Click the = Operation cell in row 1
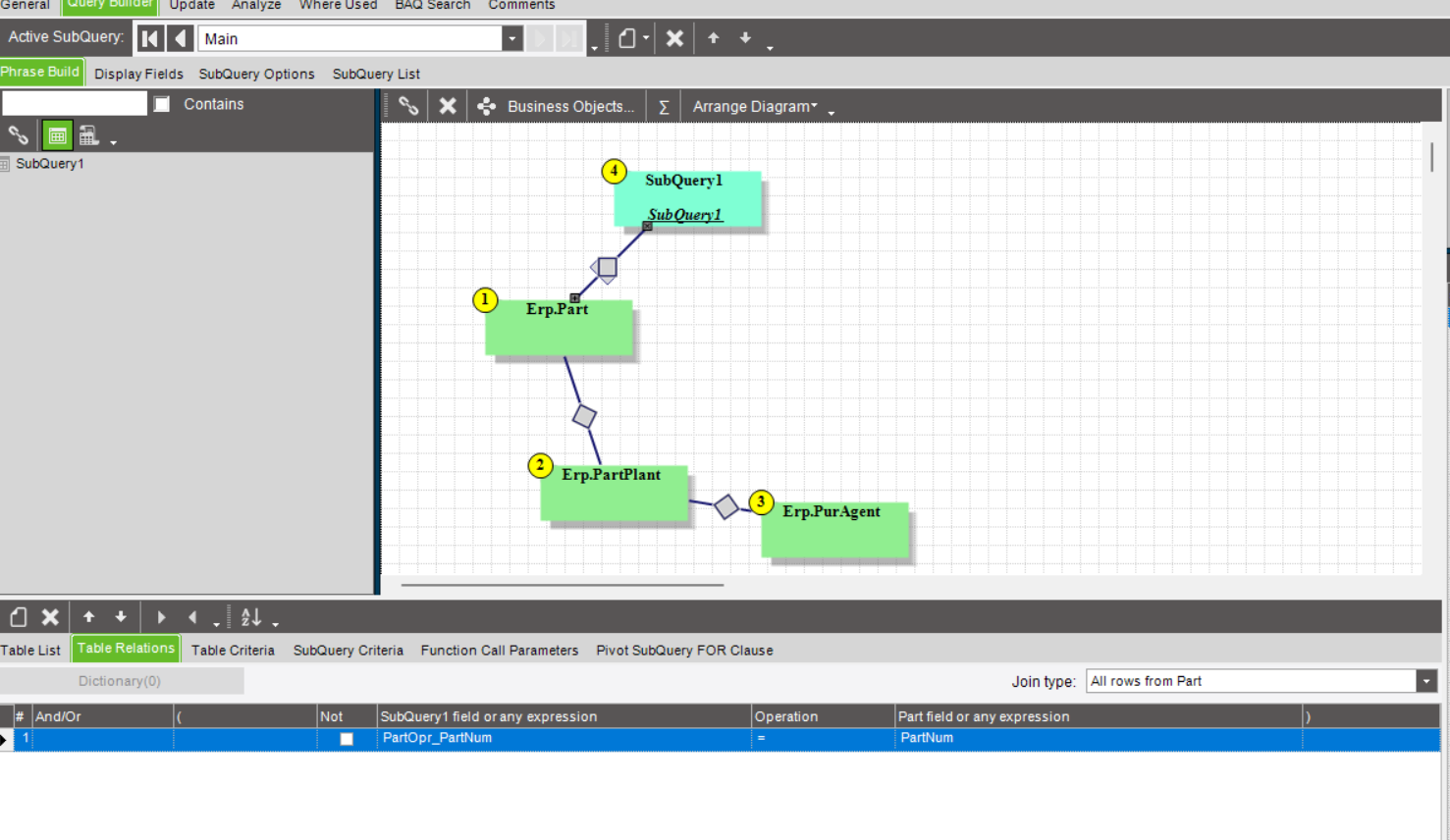The width and height of the screenshot is (1450, 840). 823,739
